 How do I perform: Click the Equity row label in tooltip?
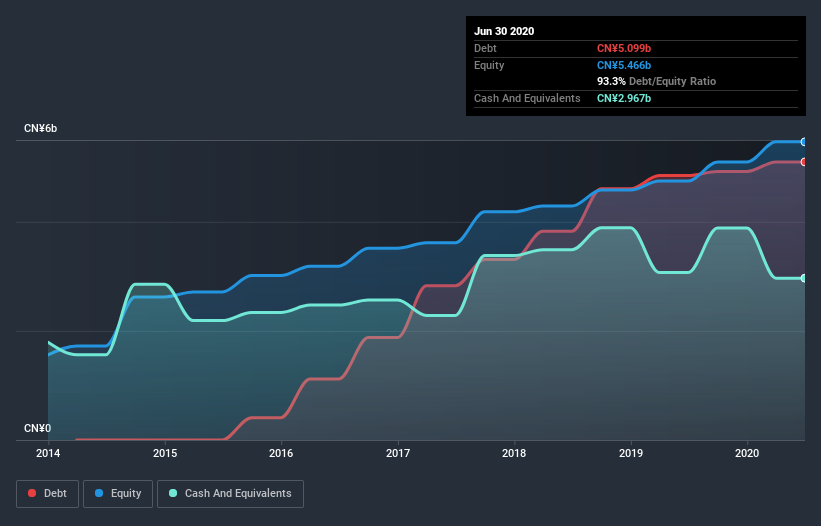[x=489, y=65]
